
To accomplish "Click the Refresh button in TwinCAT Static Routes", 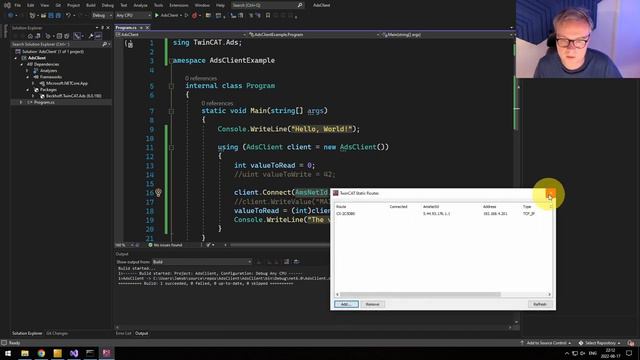I will [x=540, y=304].
